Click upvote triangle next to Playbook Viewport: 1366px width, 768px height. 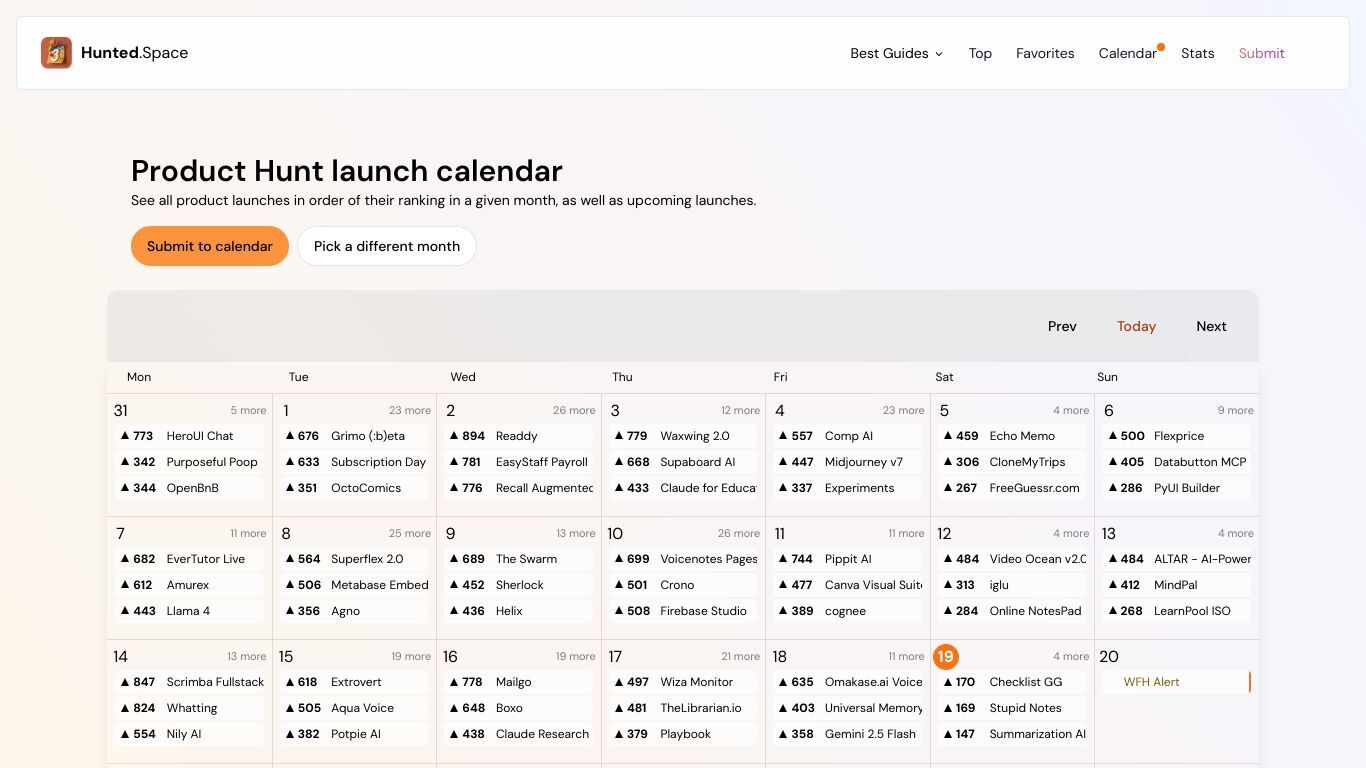618,734
